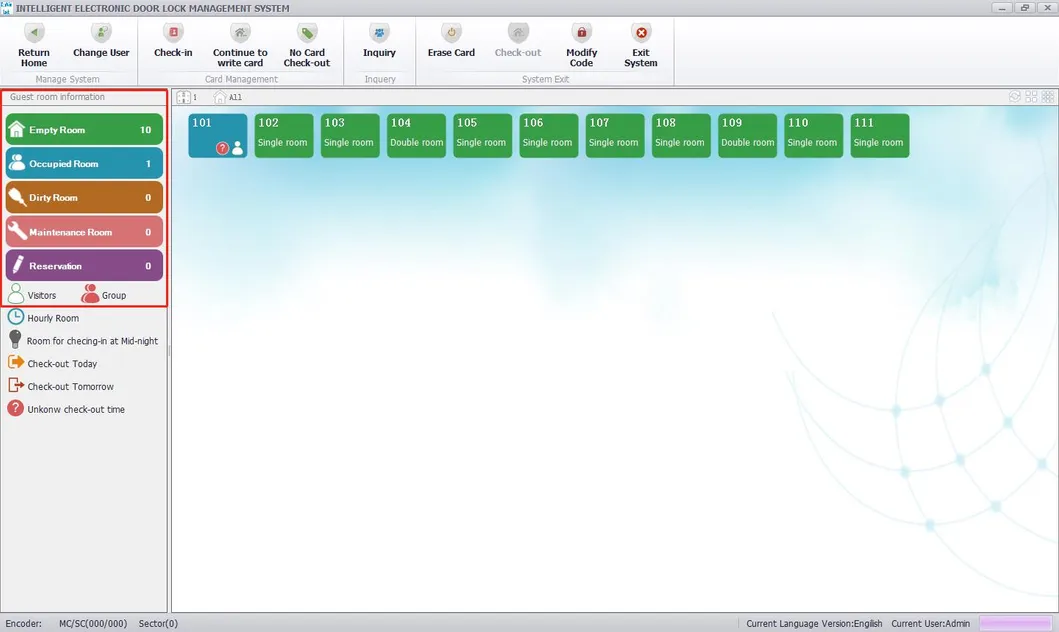Screen dimensions: 1059x632
Task: Select the floor 1 tab
Action: 187,97
